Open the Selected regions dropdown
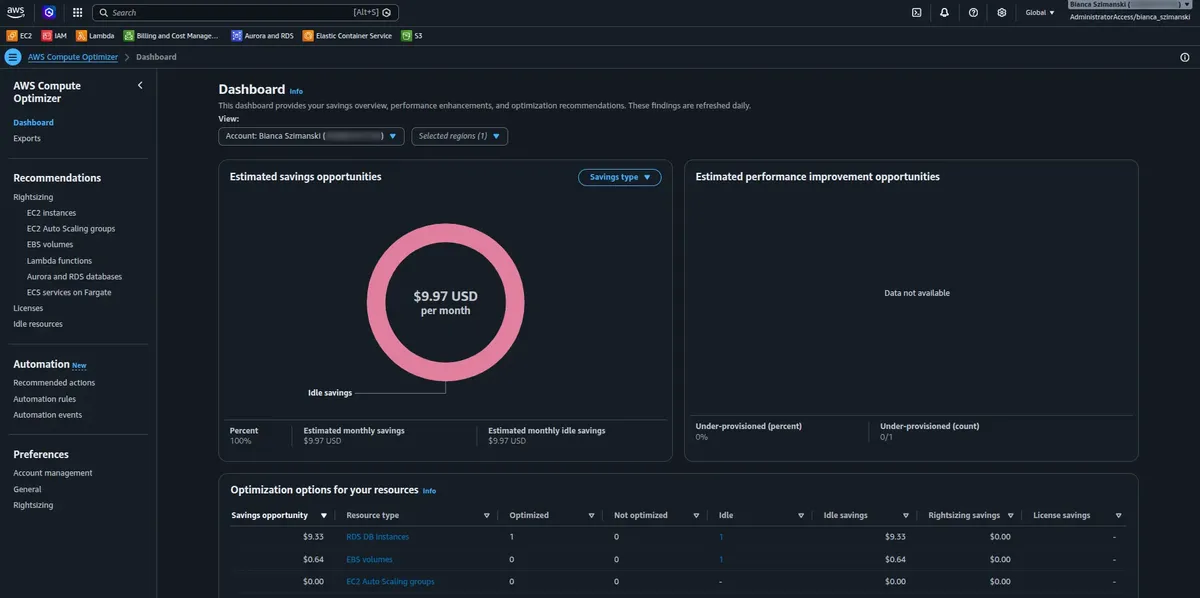 click(460, 136)
